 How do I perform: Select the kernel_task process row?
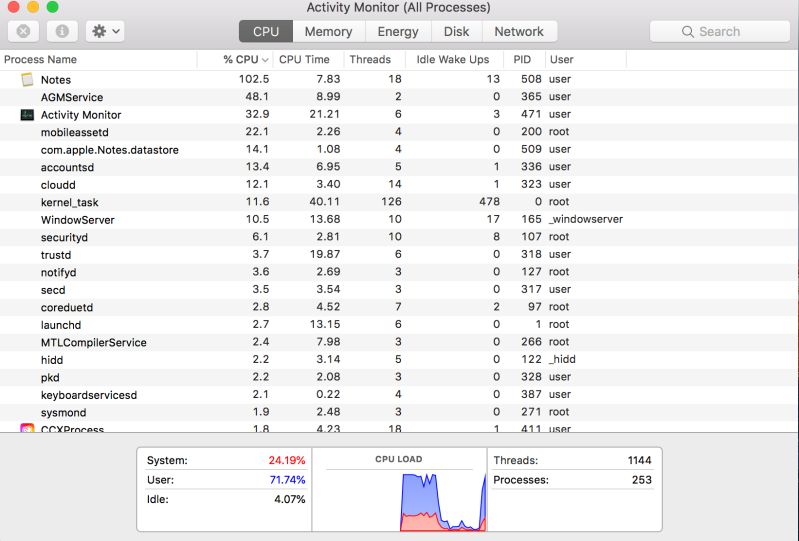click(x=399, y=202)
